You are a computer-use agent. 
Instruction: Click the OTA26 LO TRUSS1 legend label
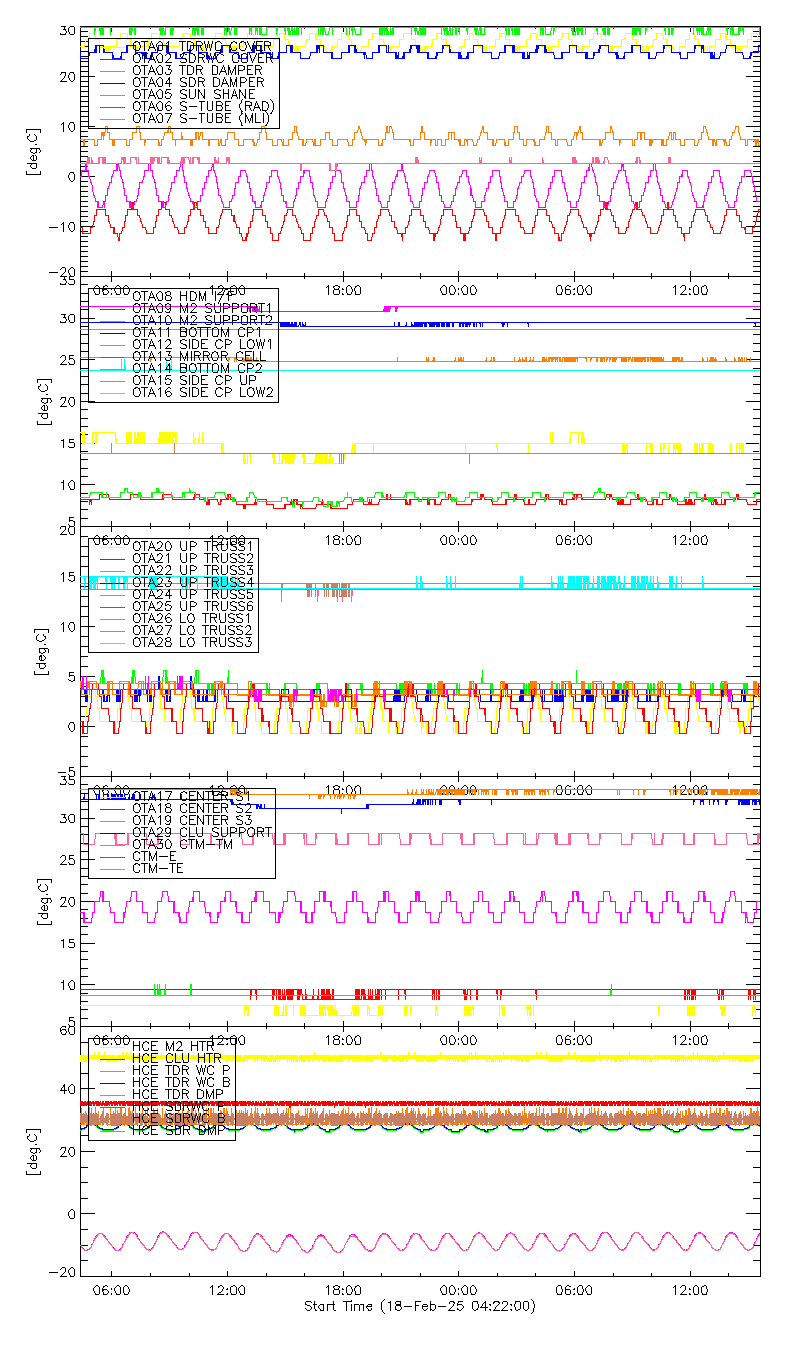[193, 618]
